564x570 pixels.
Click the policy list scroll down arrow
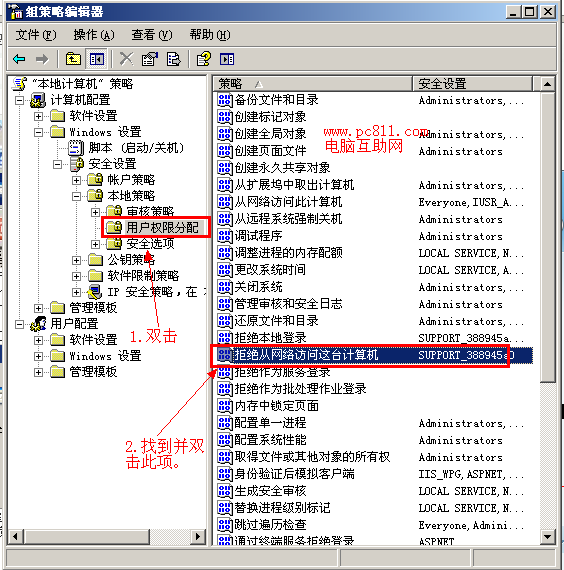coord(547,536)
